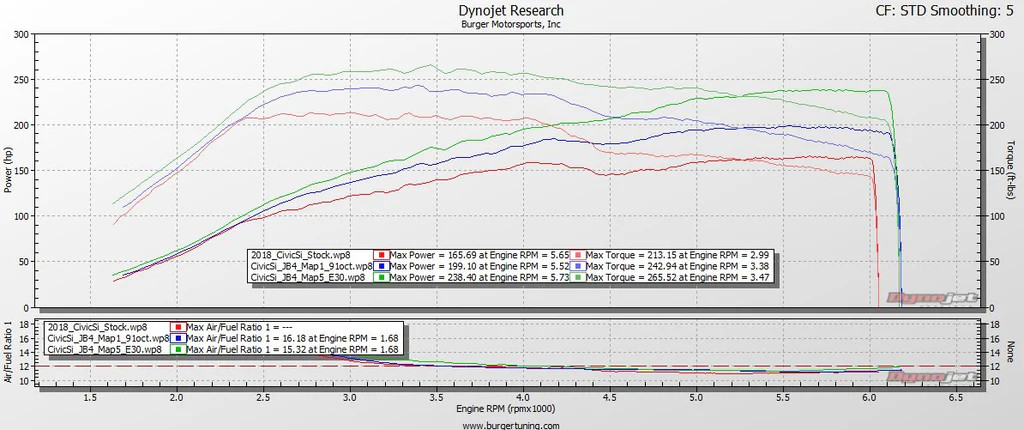Click the 'Burger Motorsports, Inc' subtitle
Viewport: 1024px width, 430px height.
(511, 24)
